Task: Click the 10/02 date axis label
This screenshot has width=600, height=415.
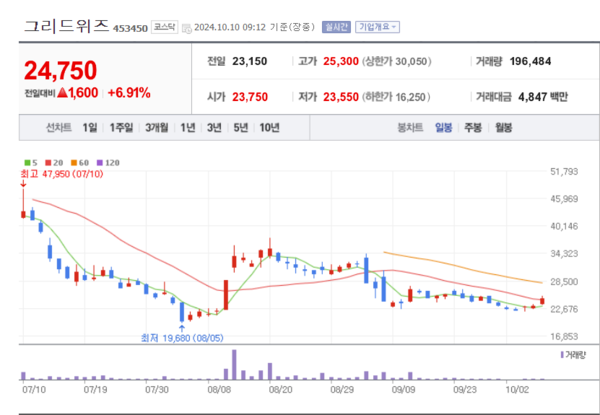Action: 517,390
